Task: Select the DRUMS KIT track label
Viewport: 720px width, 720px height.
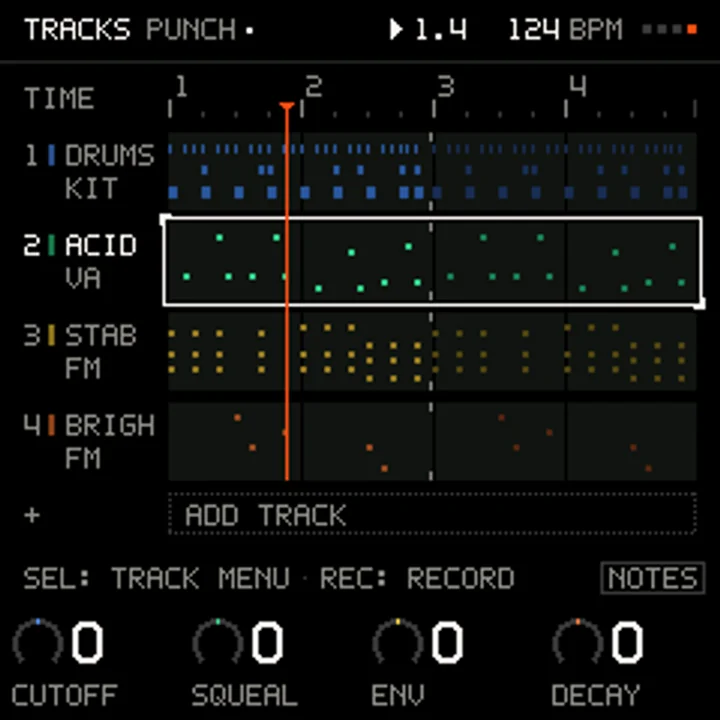Action: pos(109,172)
